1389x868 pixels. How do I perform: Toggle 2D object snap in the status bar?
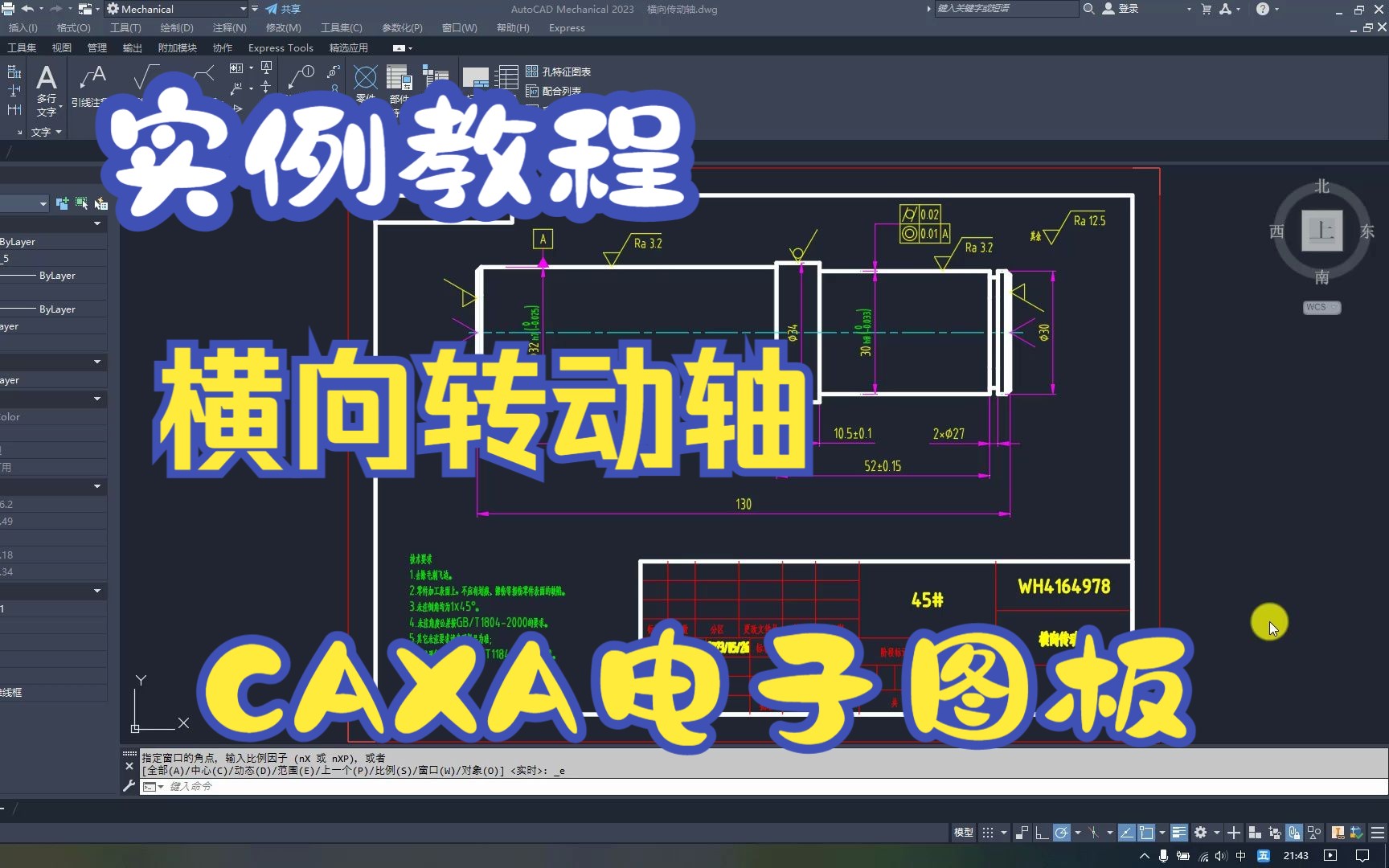1146,833
